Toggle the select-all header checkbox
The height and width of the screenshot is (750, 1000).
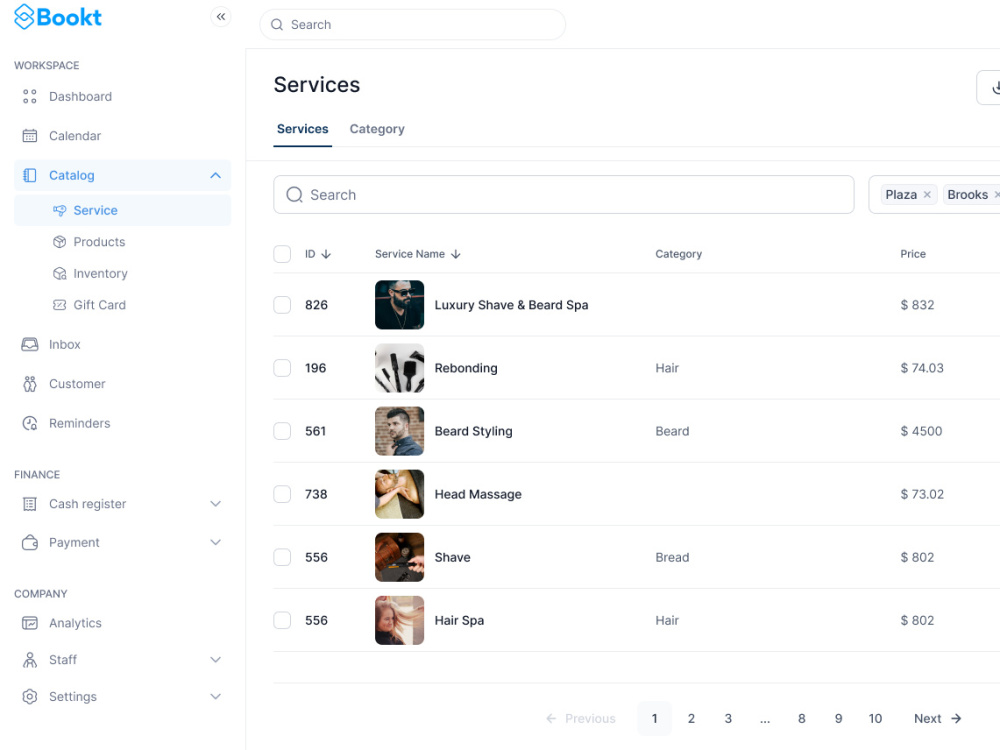tap(282, 254)
